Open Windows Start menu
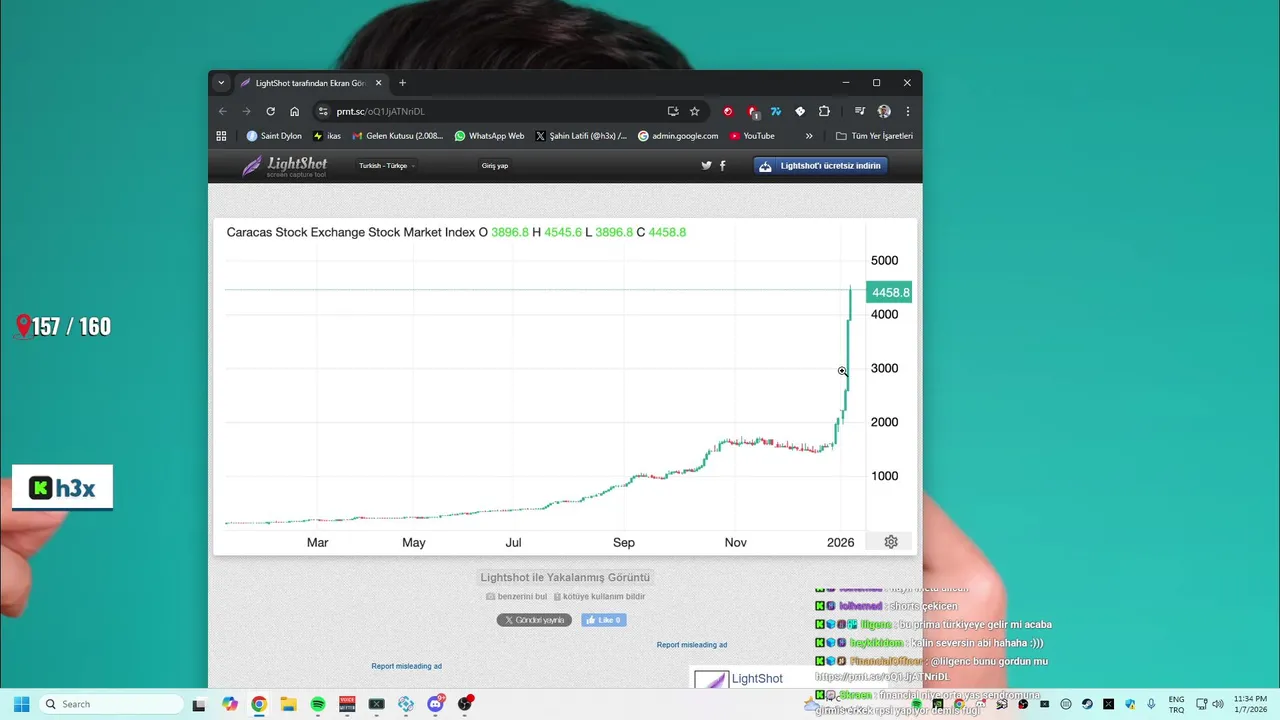Screen dimensions: 1280x720 pos(21,704)
